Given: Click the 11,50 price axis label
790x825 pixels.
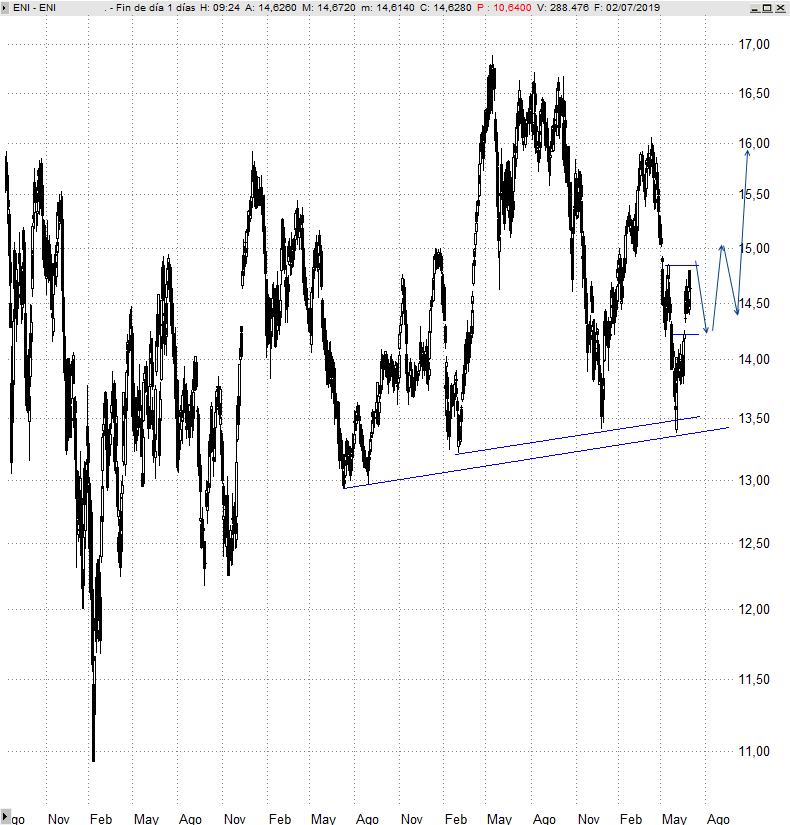Looking at the screenshot, I should pyautogui.click(x=754, y=680).
